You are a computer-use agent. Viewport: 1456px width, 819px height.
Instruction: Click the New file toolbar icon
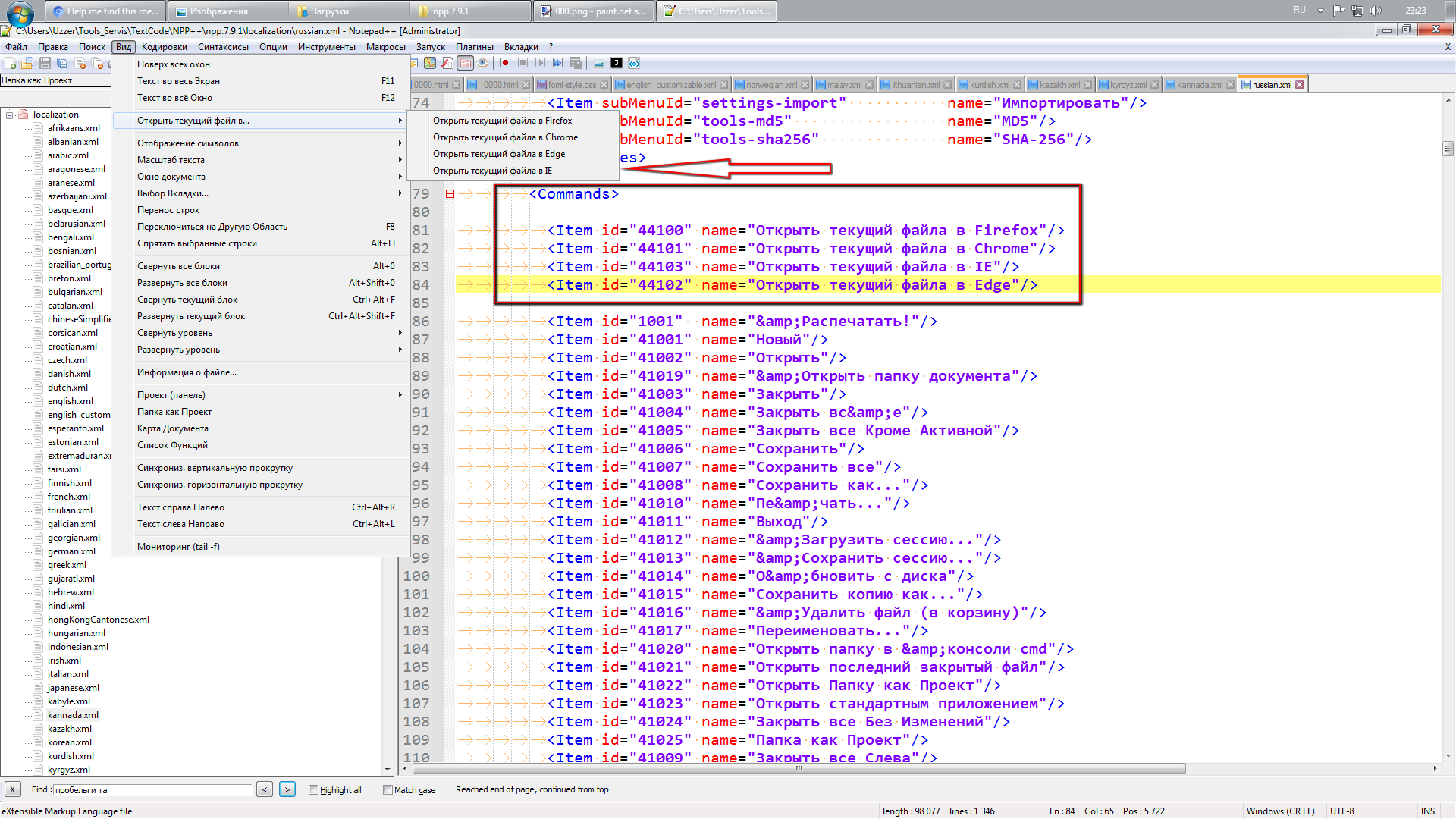[11, 63]
